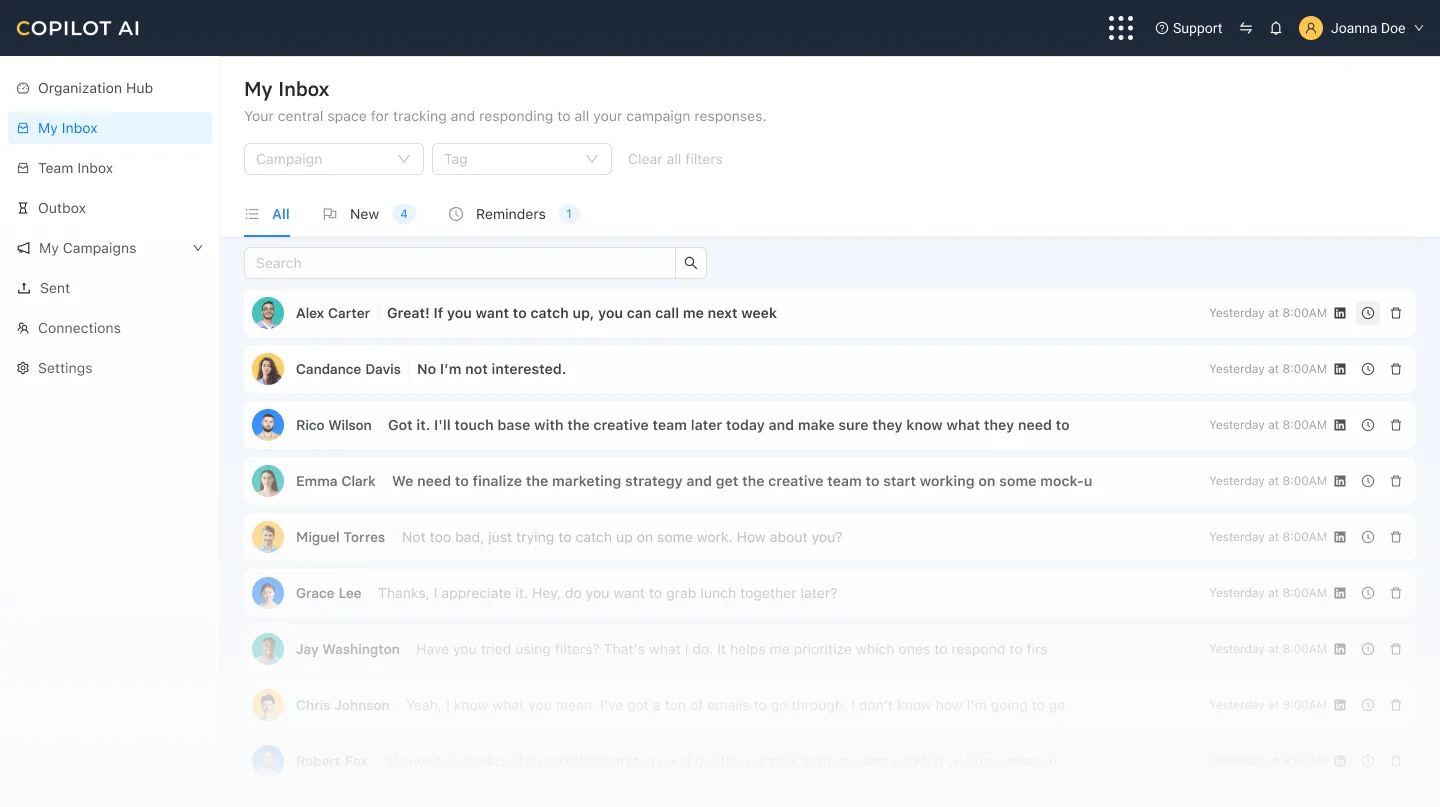Open the Campaign filter dropdown
The width and height of the screenshot is (1440, 807).
point(333,159)
